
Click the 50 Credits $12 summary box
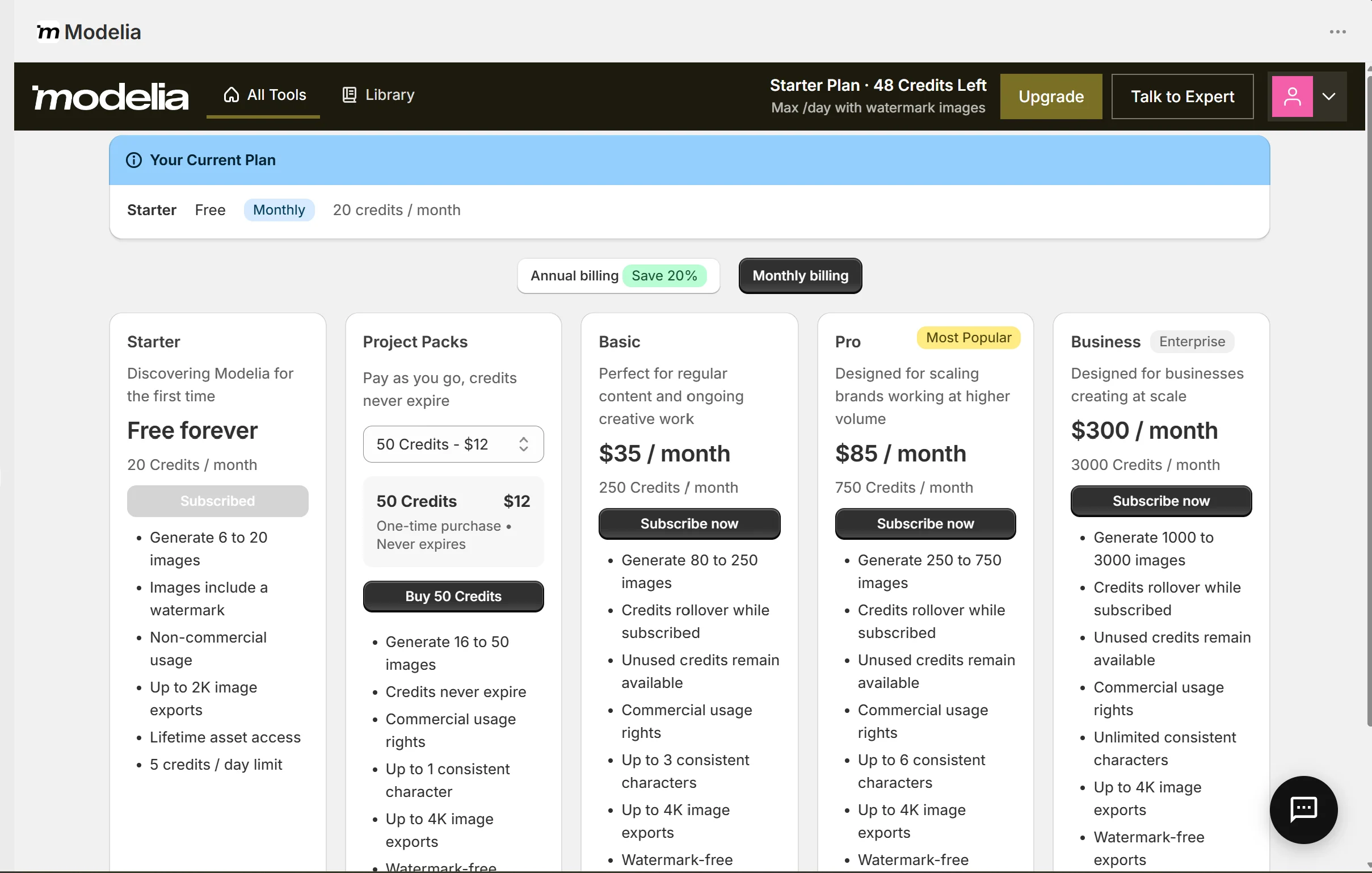tap(453, 522)
